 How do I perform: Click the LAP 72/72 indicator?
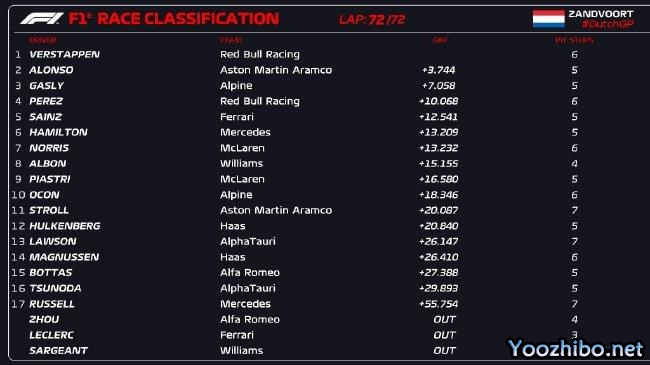[372, 19]
